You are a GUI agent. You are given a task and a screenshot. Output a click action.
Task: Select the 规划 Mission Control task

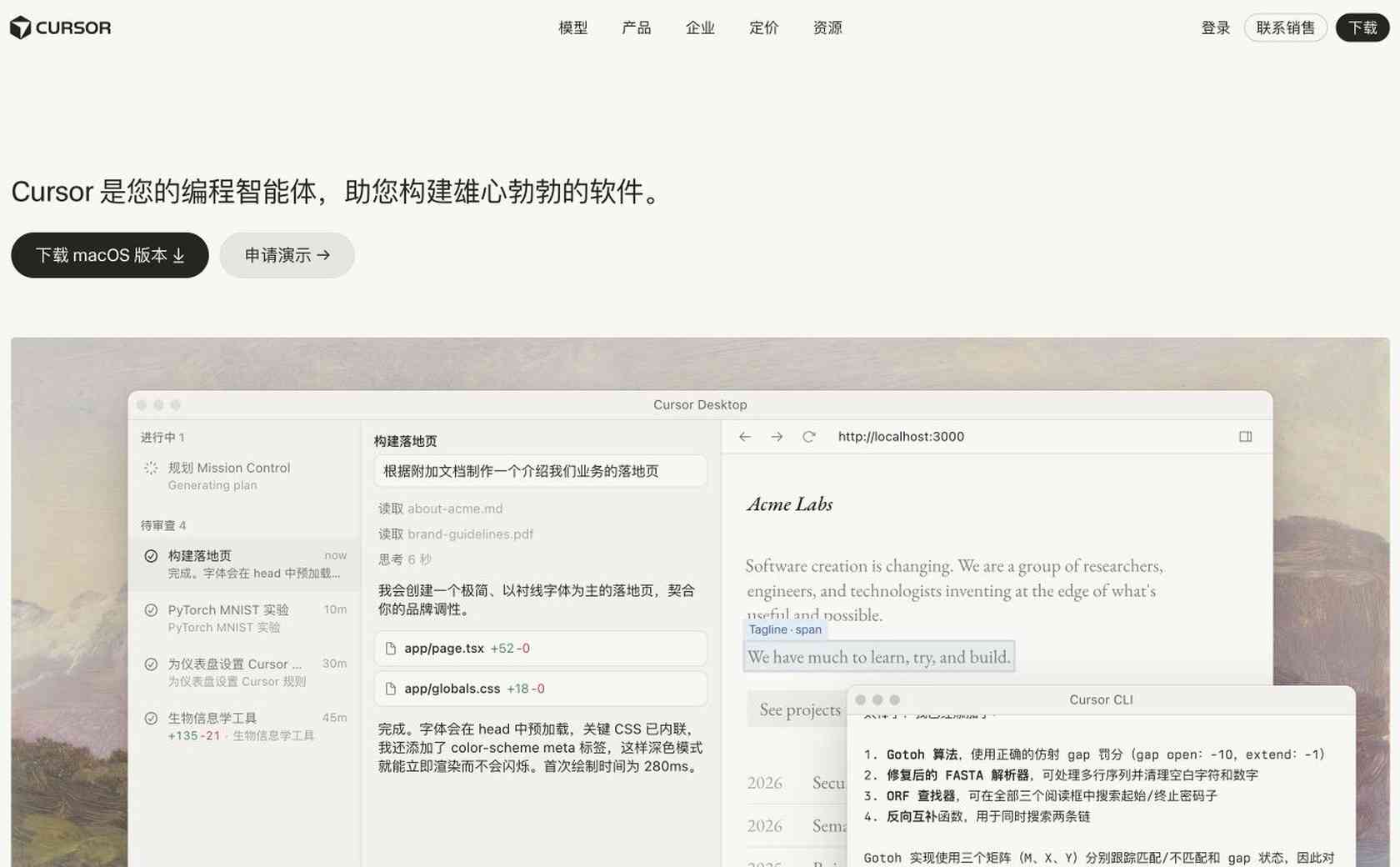pos(245,476)
